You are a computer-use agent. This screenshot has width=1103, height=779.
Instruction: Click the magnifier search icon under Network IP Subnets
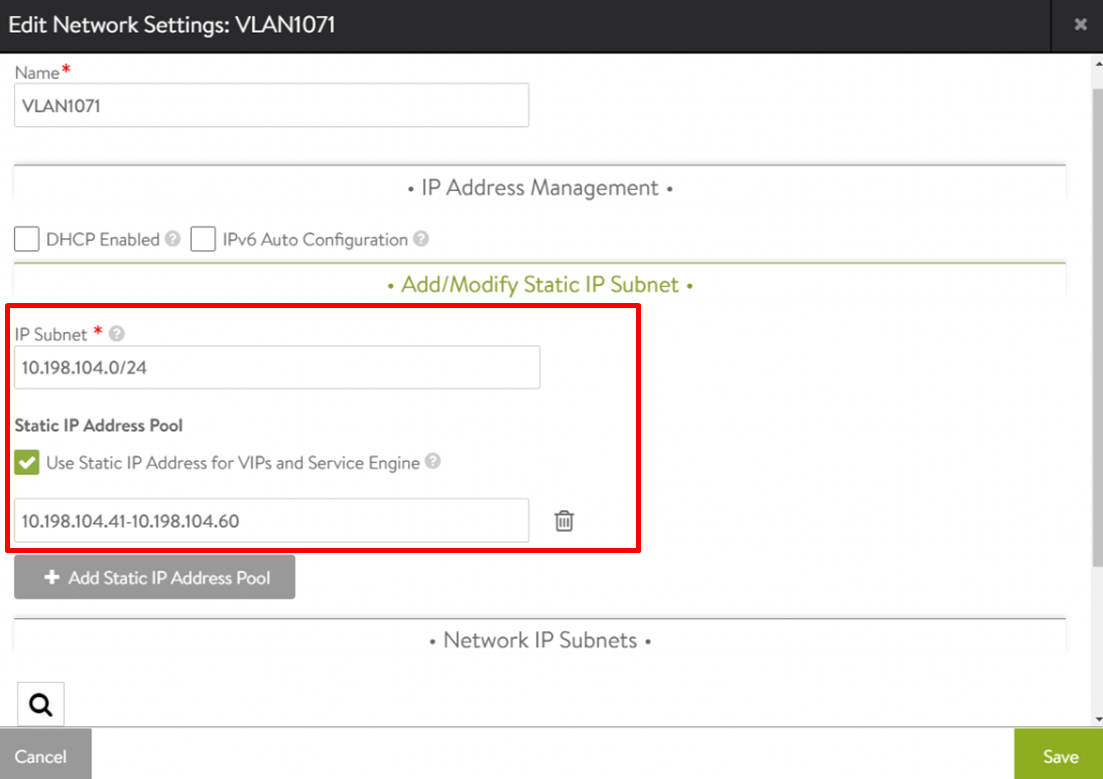tap(41, 704)
